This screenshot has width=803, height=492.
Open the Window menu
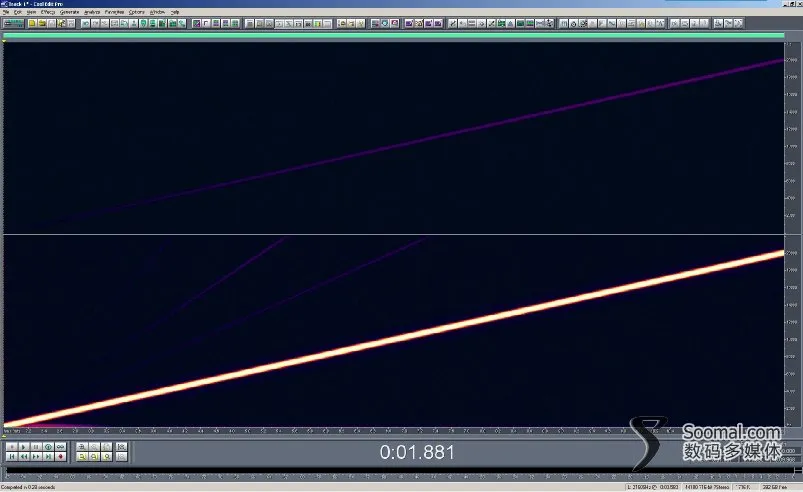pyautogui.click(x=157, y=12)
